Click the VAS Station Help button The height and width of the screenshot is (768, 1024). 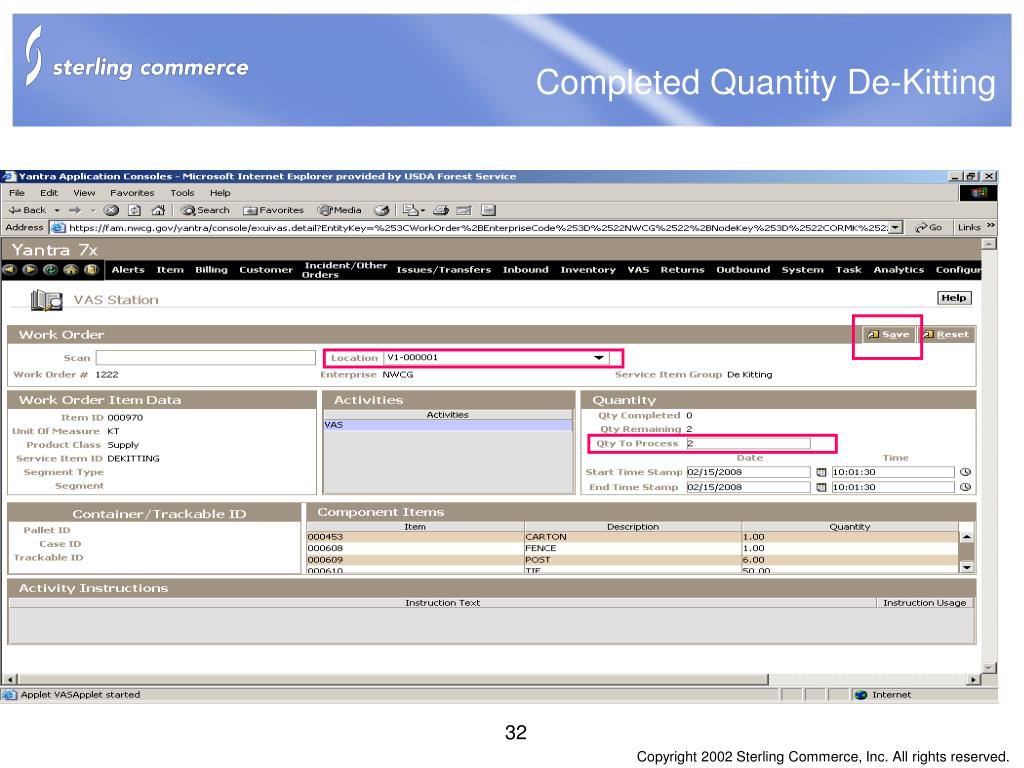[954, 298]
